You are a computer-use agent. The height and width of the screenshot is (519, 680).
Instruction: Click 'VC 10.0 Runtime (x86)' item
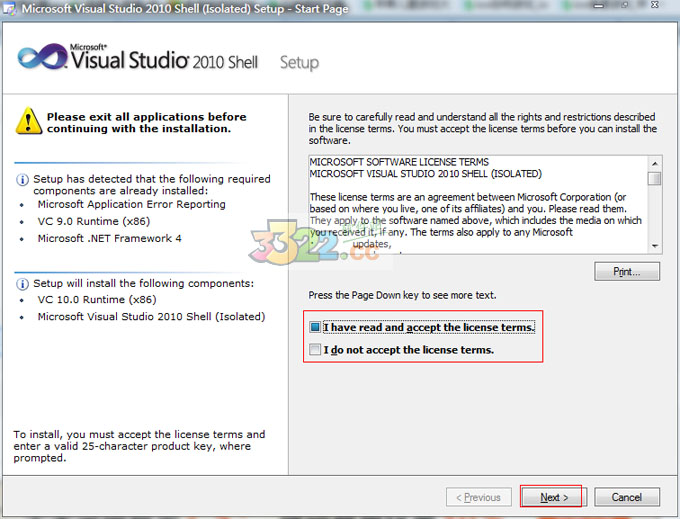pyautogui.click(x=97, y=299)
